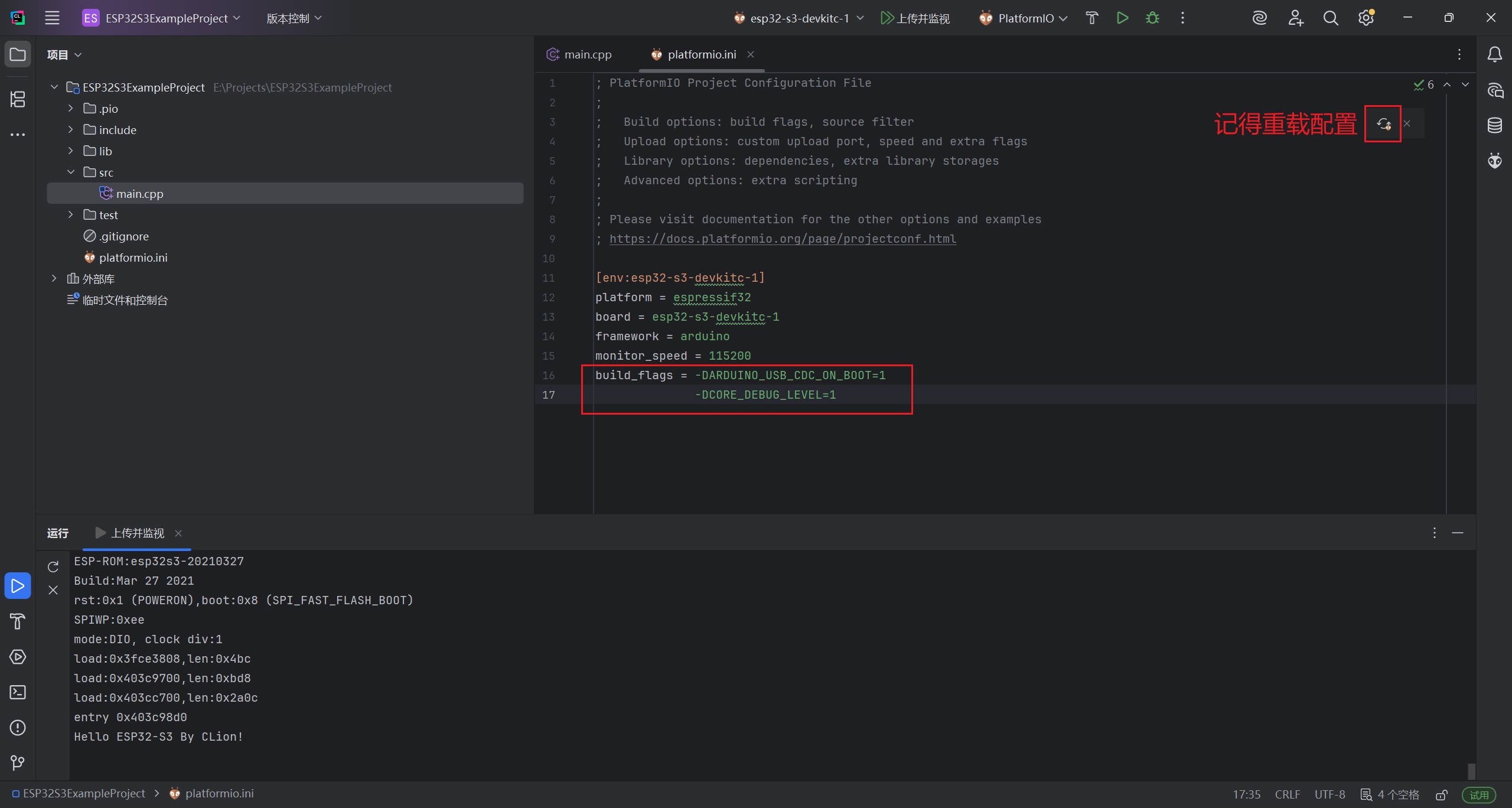Collapse the src folder
The height and width of the screenshot is (808, 1512).
tap(71, 172)
